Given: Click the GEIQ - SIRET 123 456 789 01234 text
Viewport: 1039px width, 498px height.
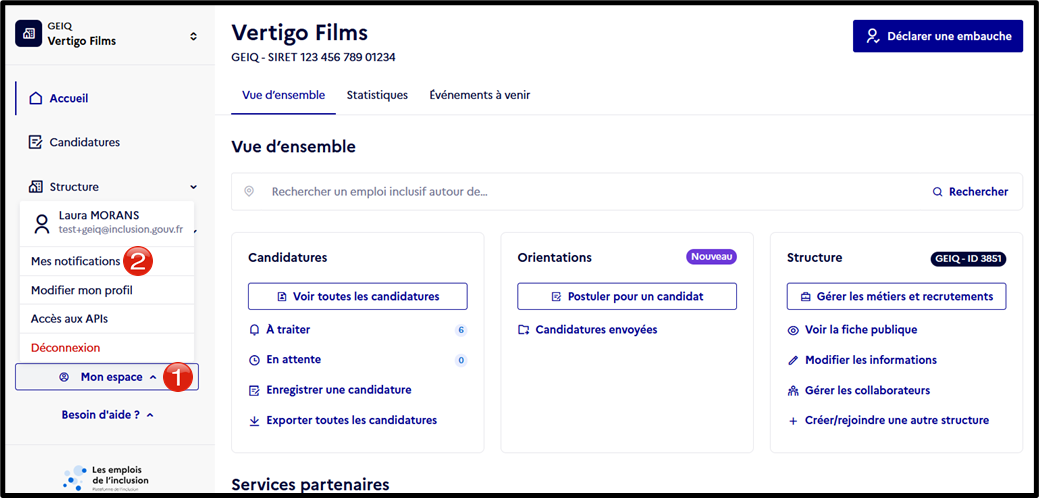Looking at the screenshot, I should pos(313,58).
